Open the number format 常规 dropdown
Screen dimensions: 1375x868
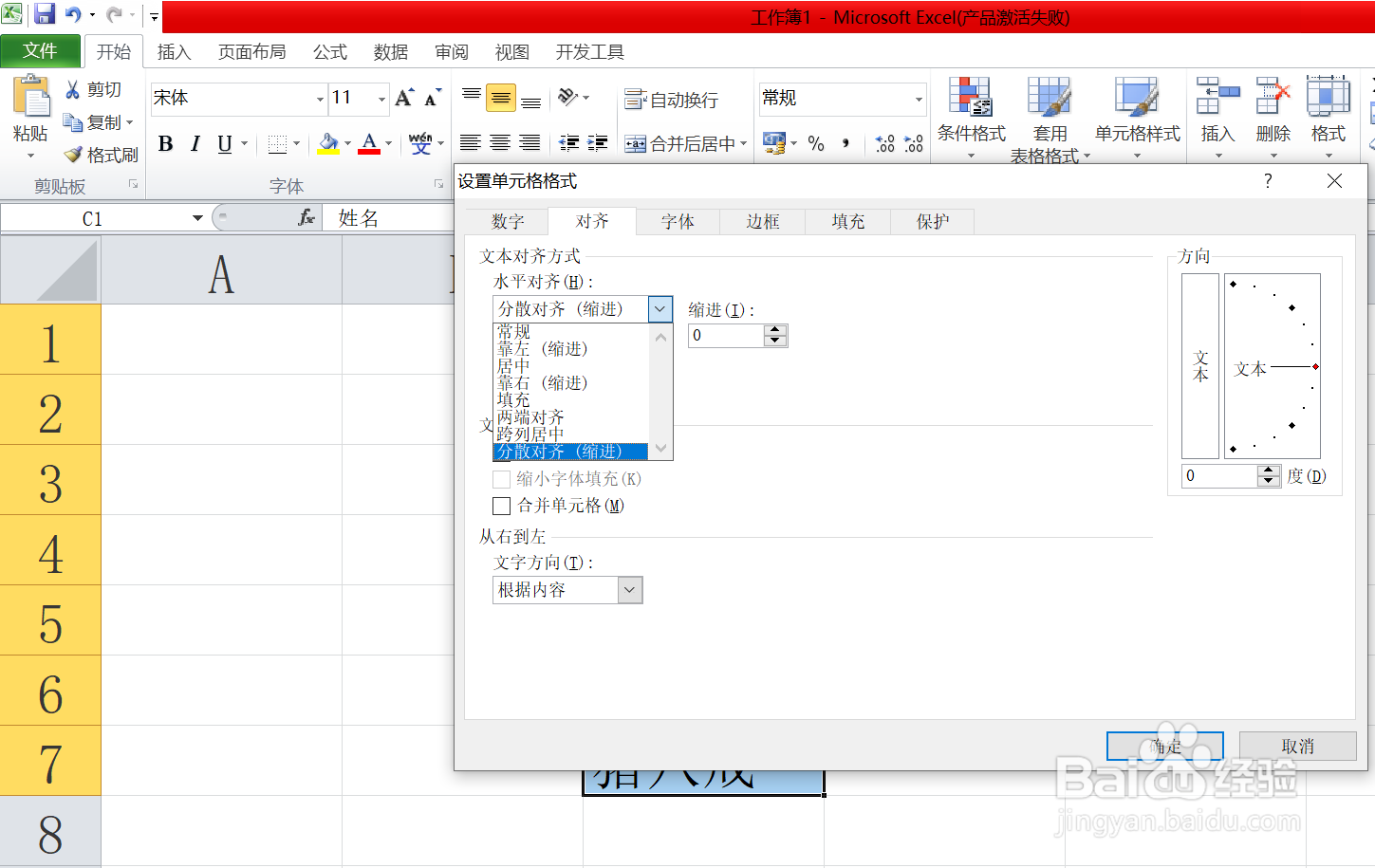(919, 99)
